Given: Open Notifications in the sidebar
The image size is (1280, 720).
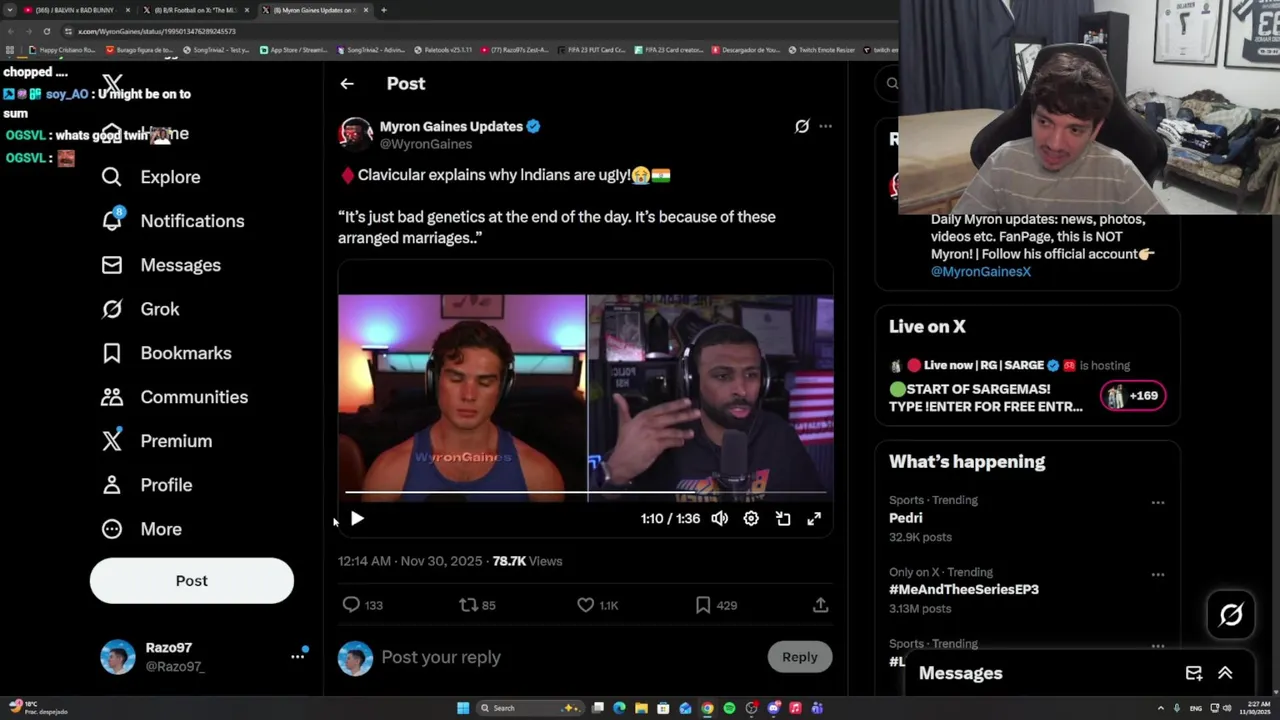Looking at the screenshot, I should pos(173,221).
